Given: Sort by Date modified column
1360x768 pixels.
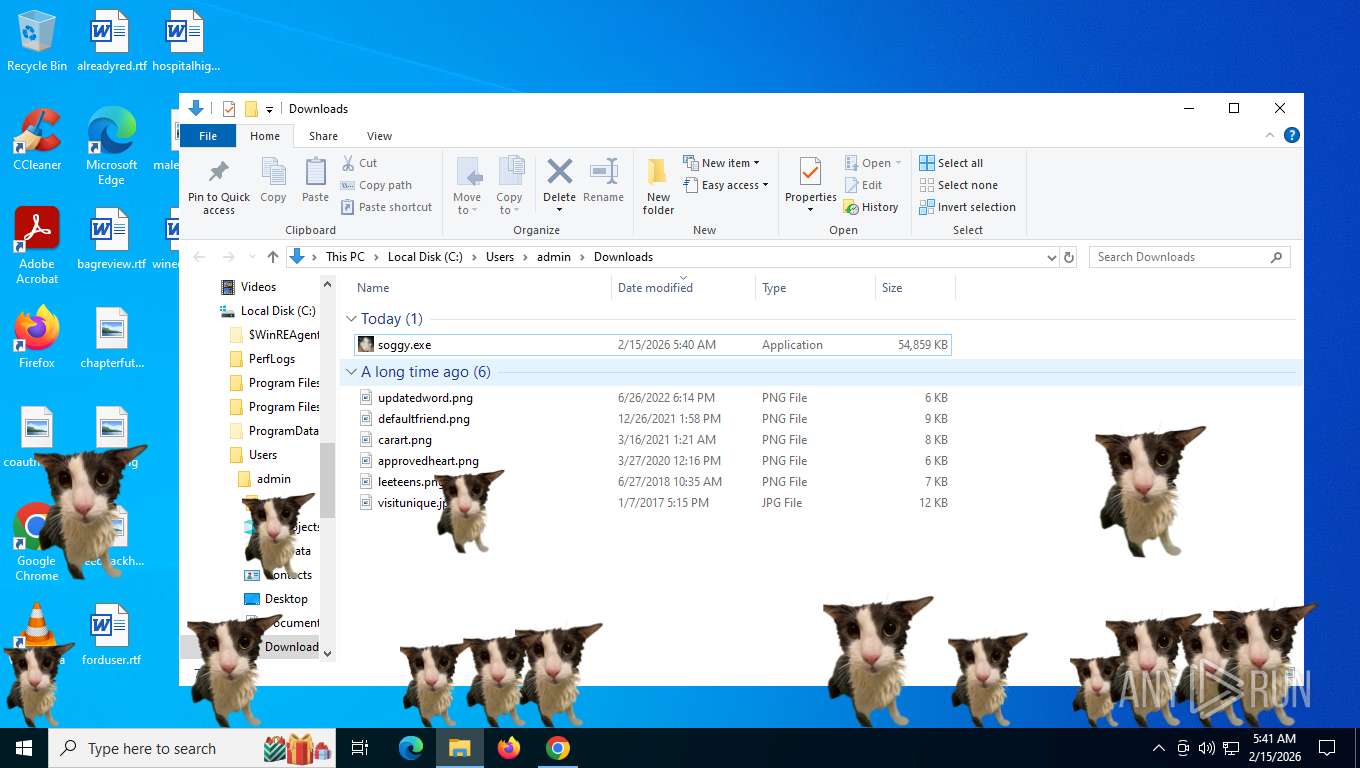Looking at the screenshot, I should [x=655, y=288].
